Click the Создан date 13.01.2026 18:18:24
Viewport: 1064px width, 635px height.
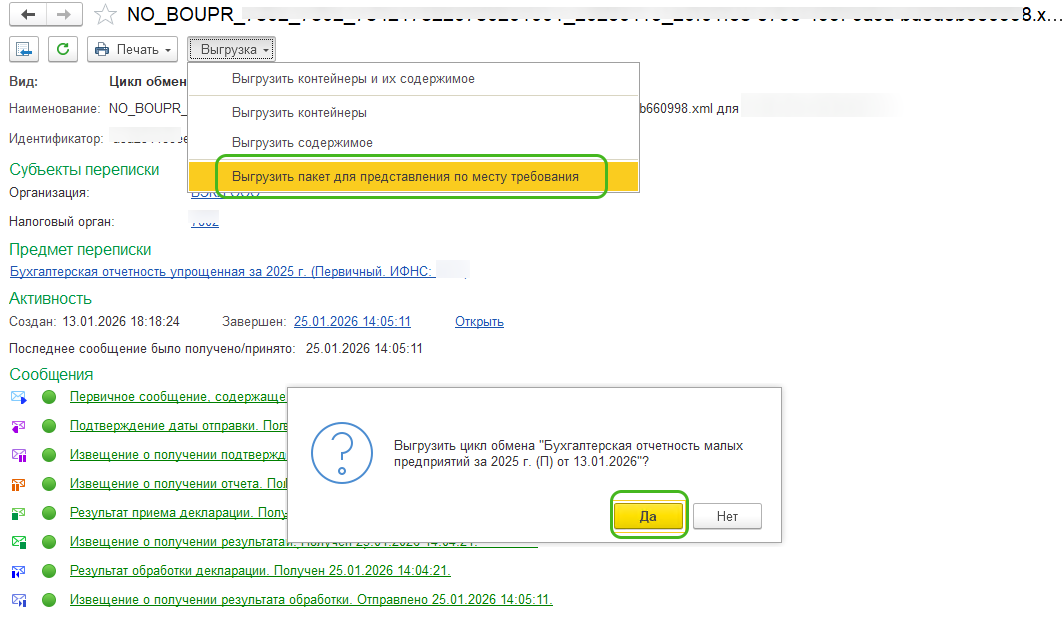coord(121,322)
